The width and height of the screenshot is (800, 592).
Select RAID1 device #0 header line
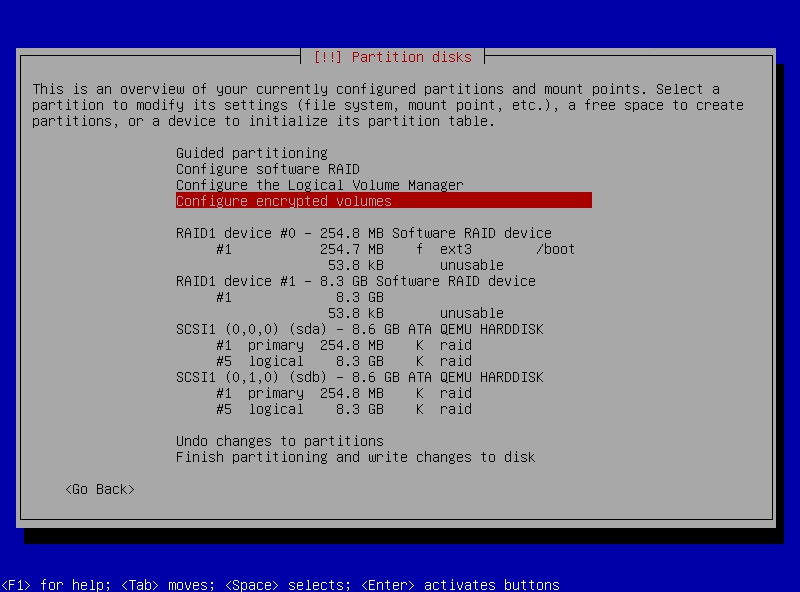click(x=363, y=233)
